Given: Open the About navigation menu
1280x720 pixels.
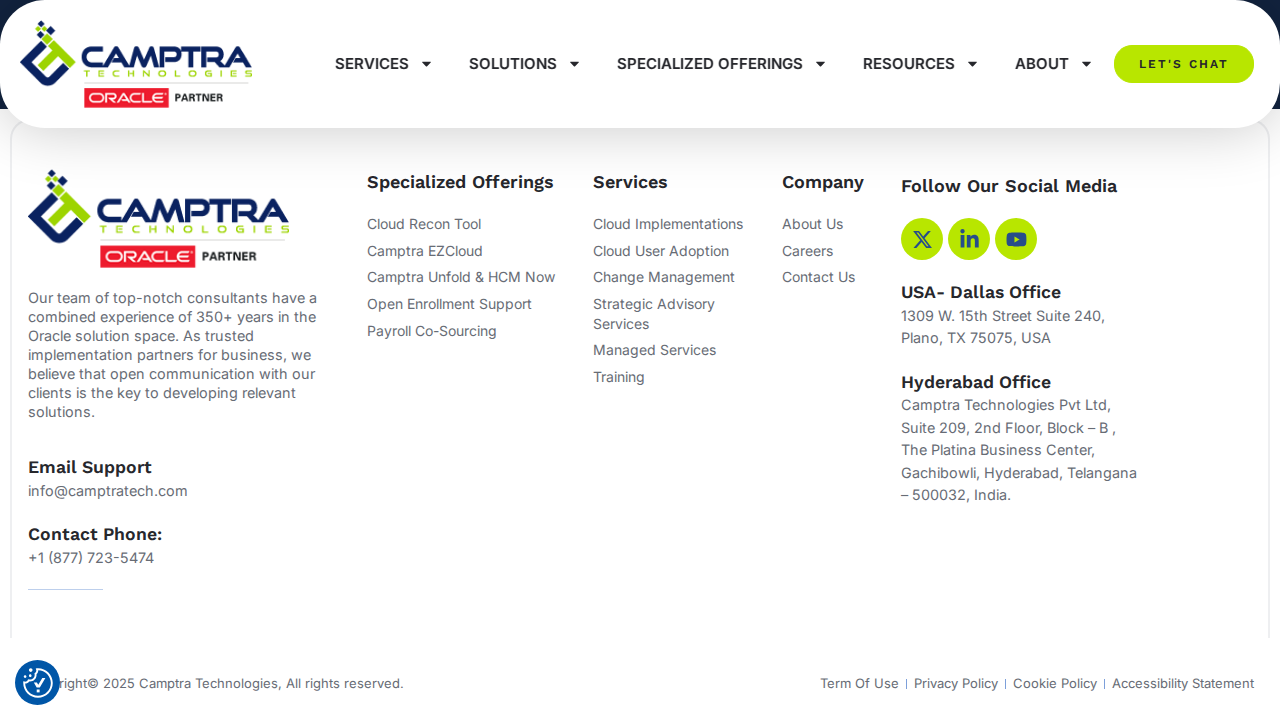Looking at the screenshot, I should [x=1053, y=64].
